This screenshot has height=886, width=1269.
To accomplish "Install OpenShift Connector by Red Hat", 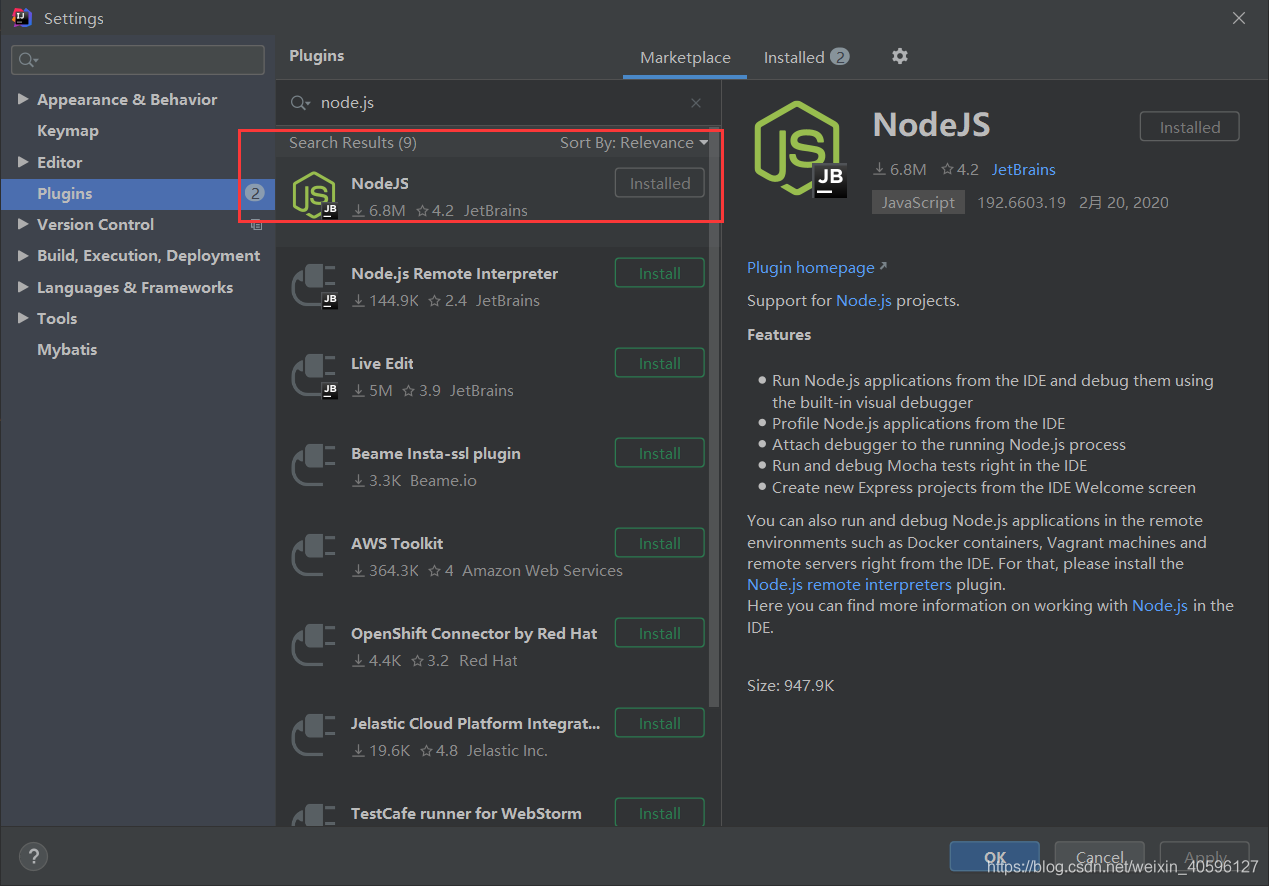I will pos(659,633).
